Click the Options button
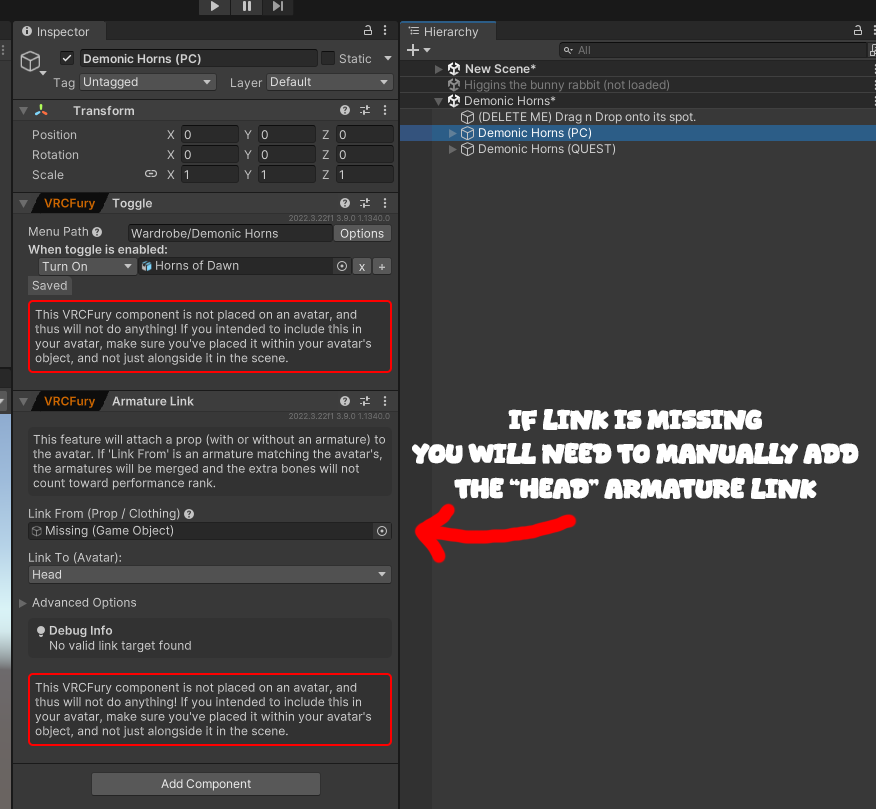 [x=362, y=234]
